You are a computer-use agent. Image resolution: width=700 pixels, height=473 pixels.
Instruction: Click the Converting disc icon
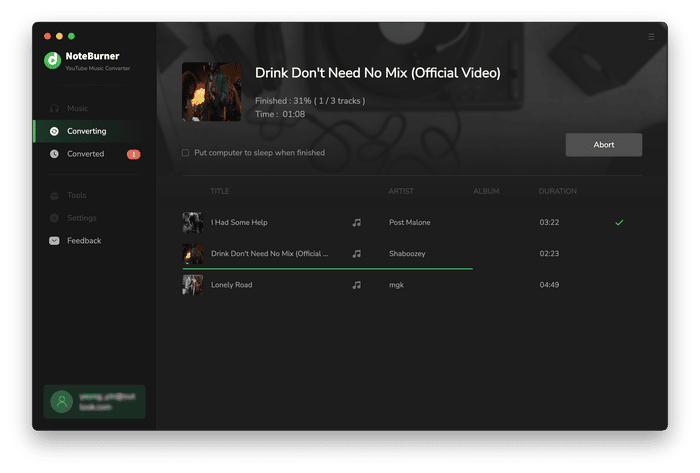tap(54, 131)
